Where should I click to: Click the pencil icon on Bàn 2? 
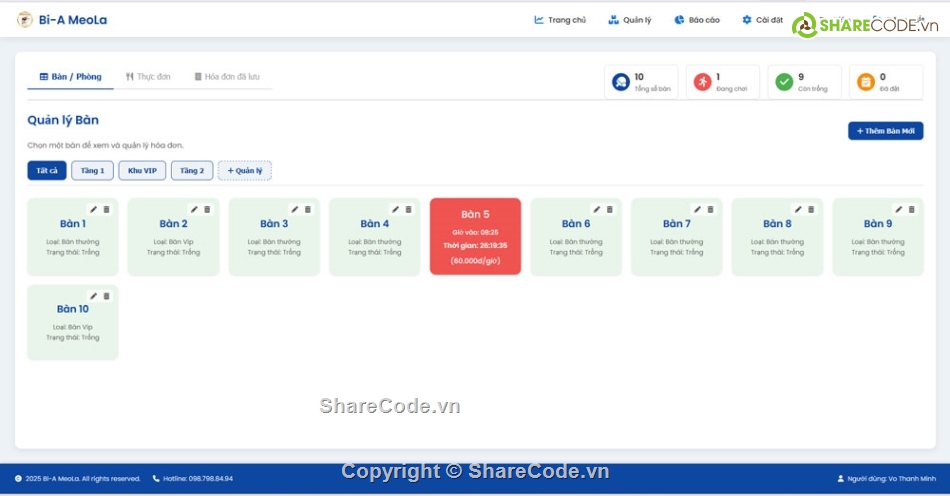coord(194,210)
